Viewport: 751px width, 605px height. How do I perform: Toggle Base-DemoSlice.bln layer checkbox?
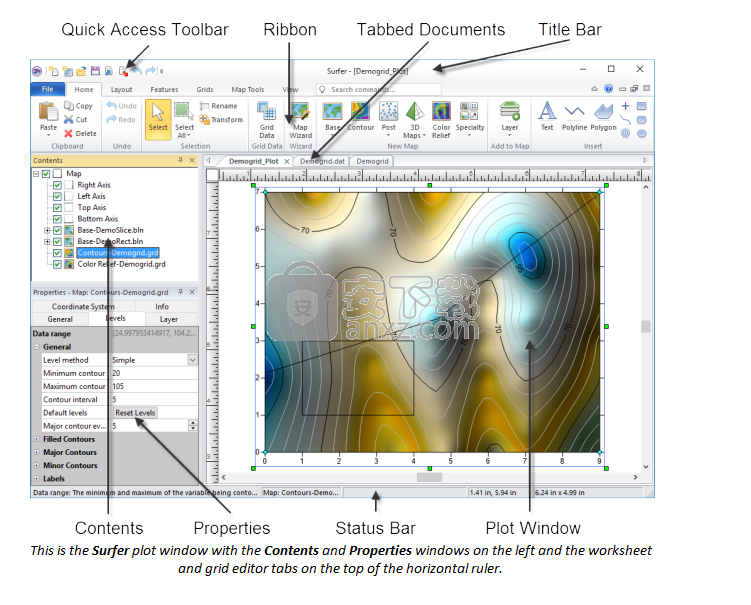pyautogui.click(x=57, y=230)
